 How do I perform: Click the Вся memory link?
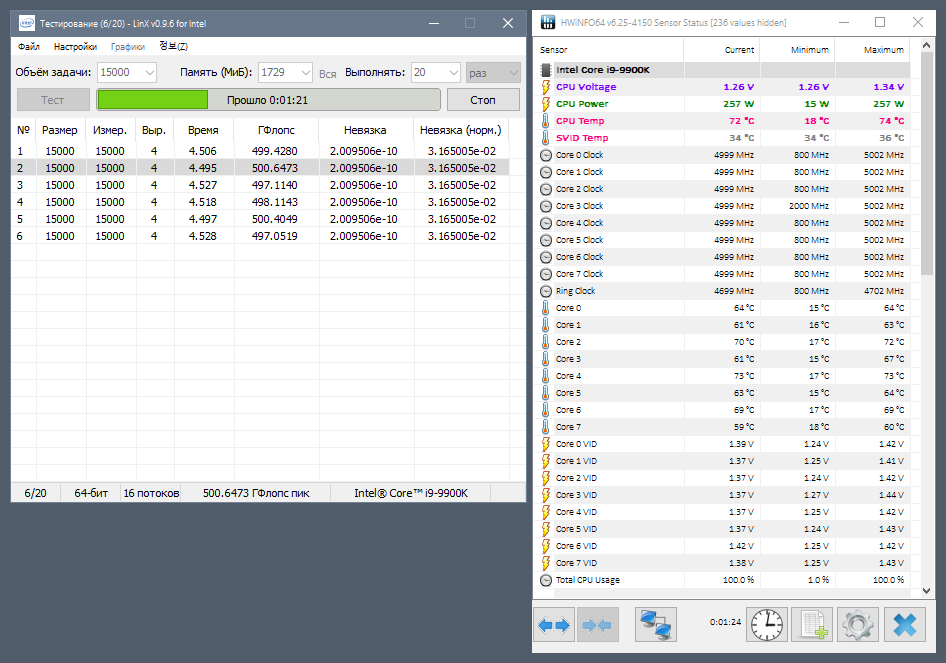pyautogui.click(x=328, y=74)
